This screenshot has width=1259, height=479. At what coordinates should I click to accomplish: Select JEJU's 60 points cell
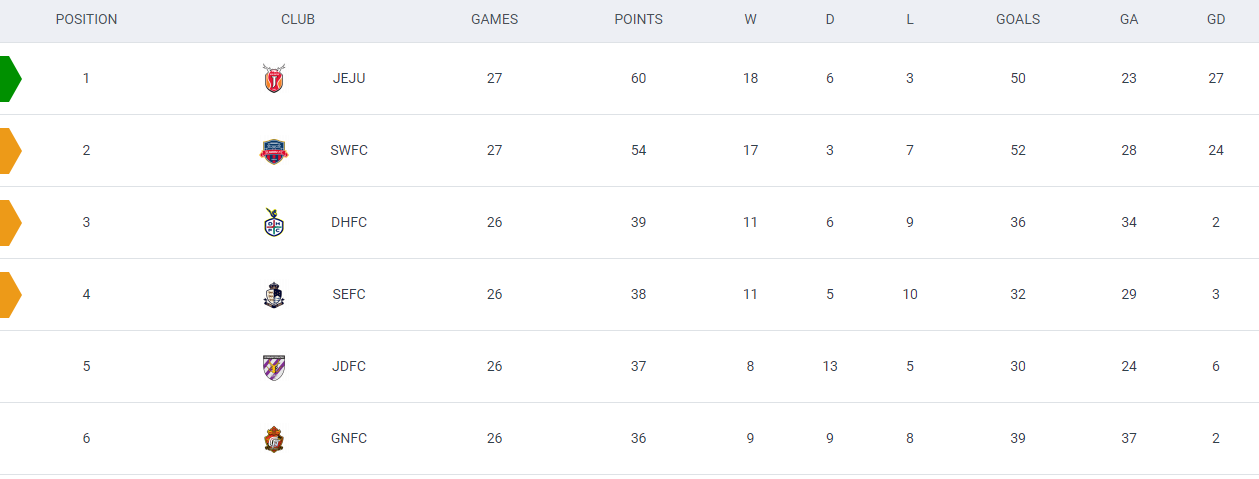pyautogui.click(x=638, y=78)
